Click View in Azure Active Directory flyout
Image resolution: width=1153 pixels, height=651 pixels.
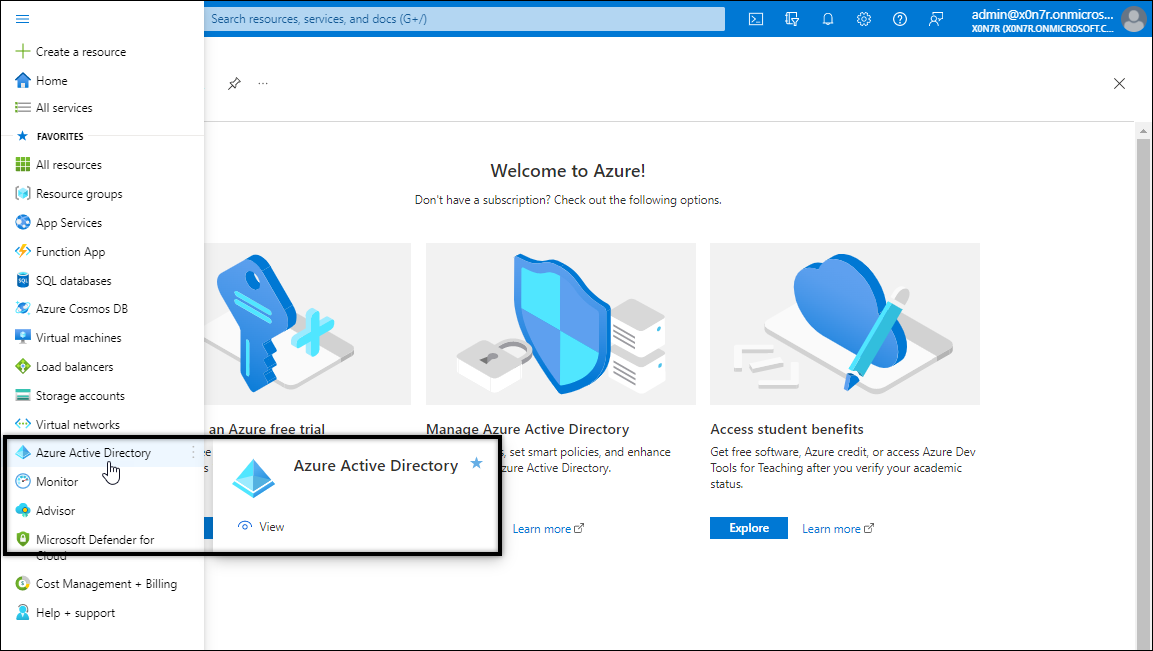click(x=261, y=527)
